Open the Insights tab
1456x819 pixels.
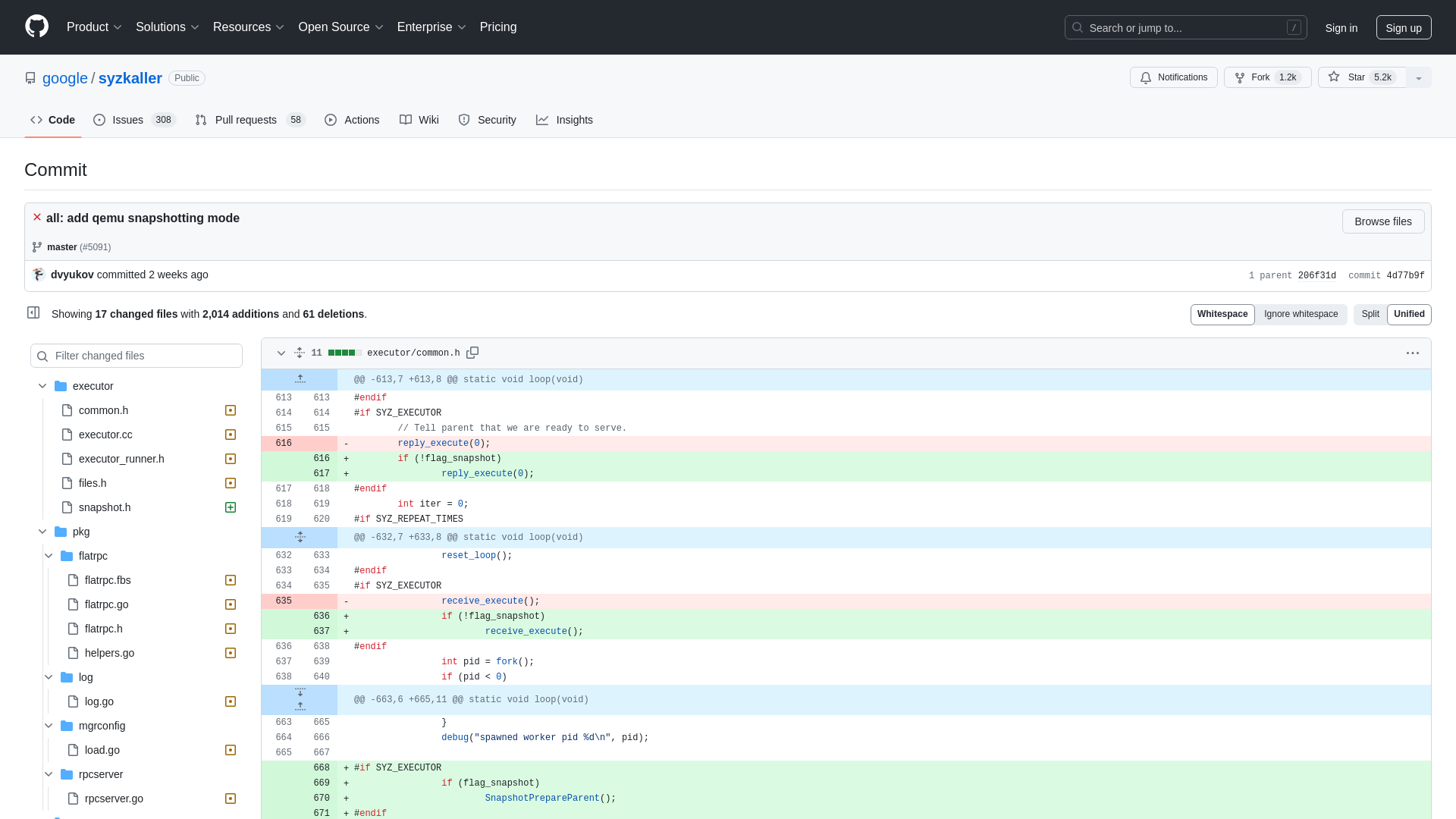tap(564, 120)
